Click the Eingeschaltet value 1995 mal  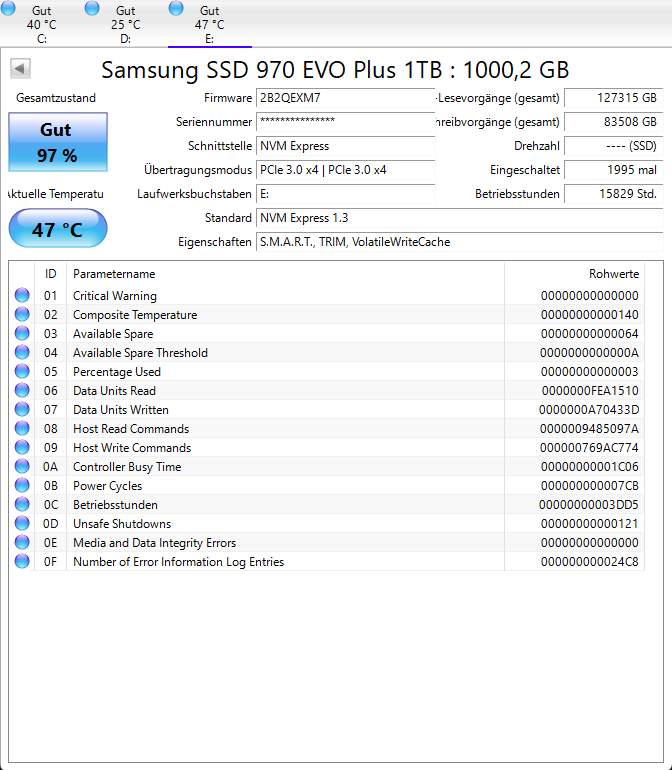[x=614, y=170]
